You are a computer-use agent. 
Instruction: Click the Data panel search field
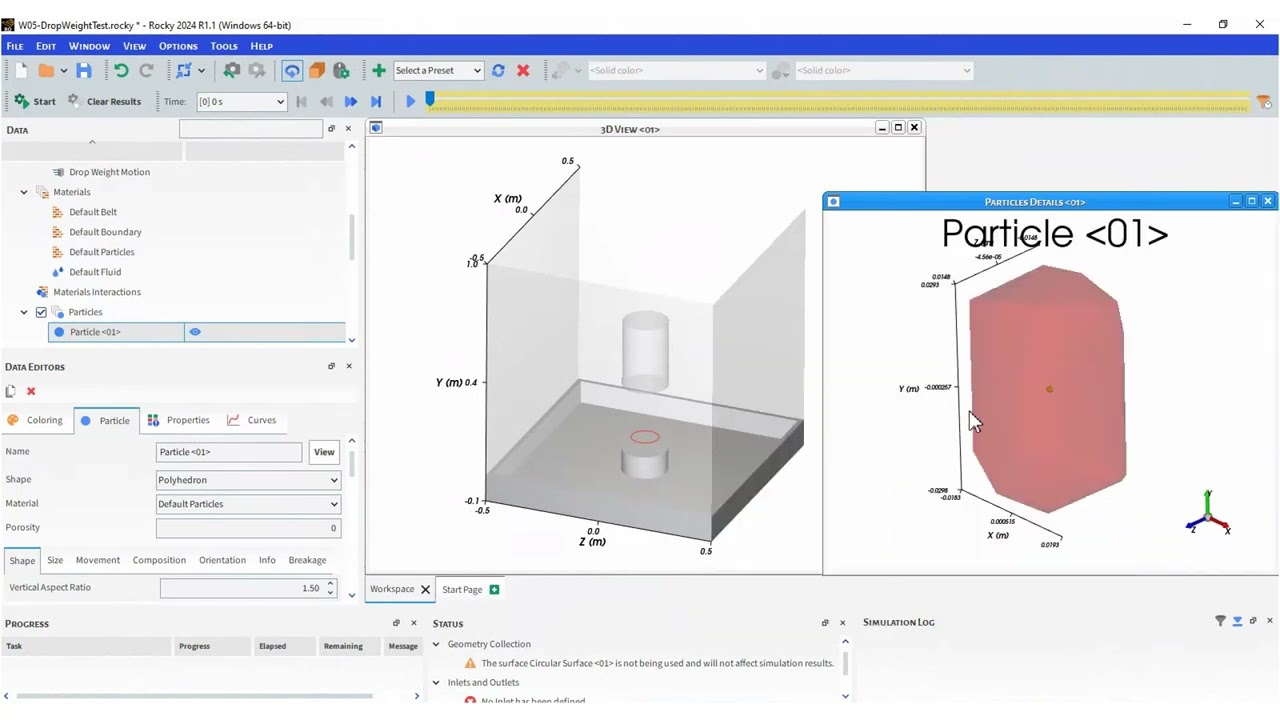(x=251, y=129)
